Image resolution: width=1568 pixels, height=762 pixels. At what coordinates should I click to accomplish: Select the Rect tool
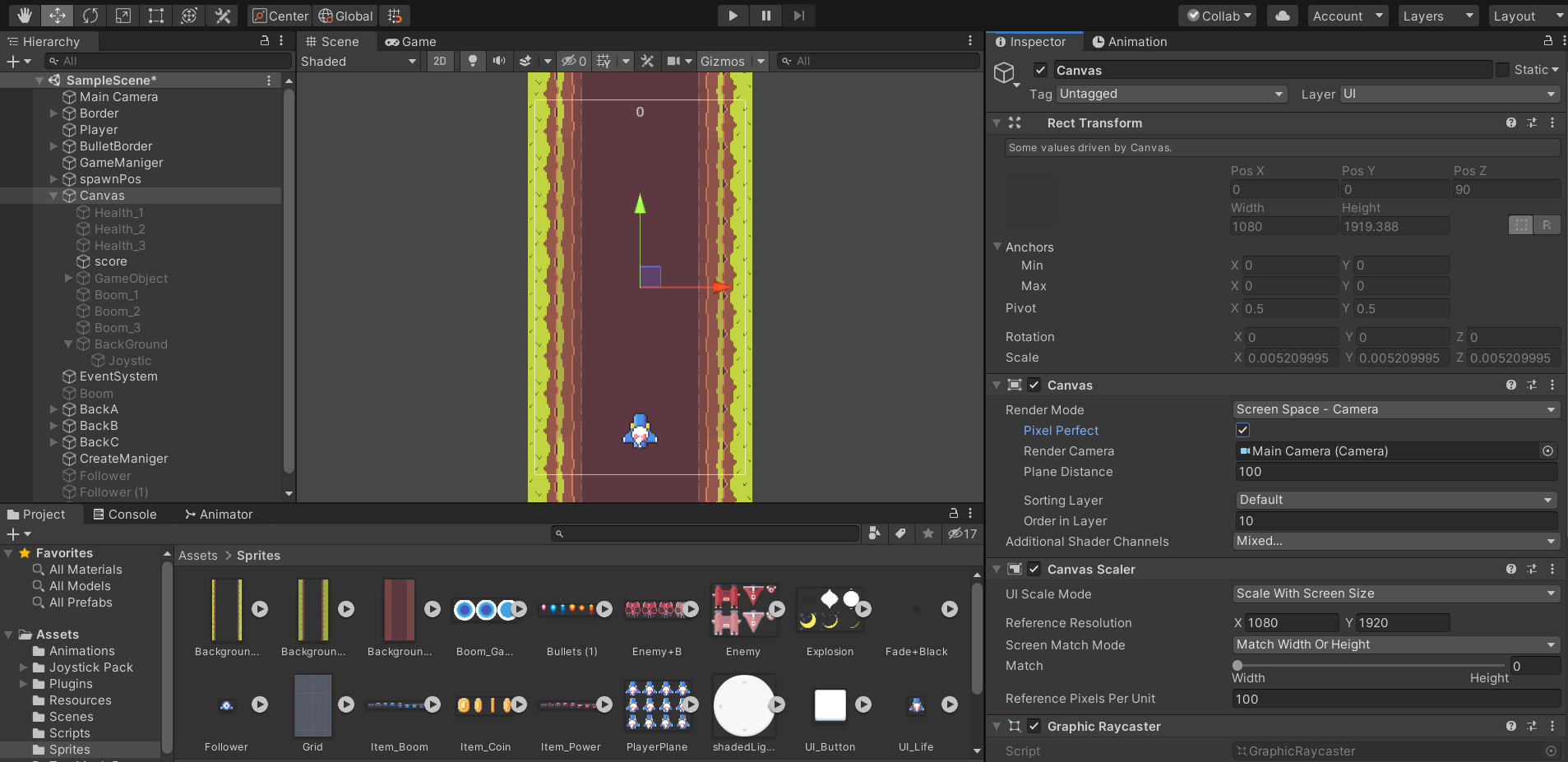pos(155,16)
